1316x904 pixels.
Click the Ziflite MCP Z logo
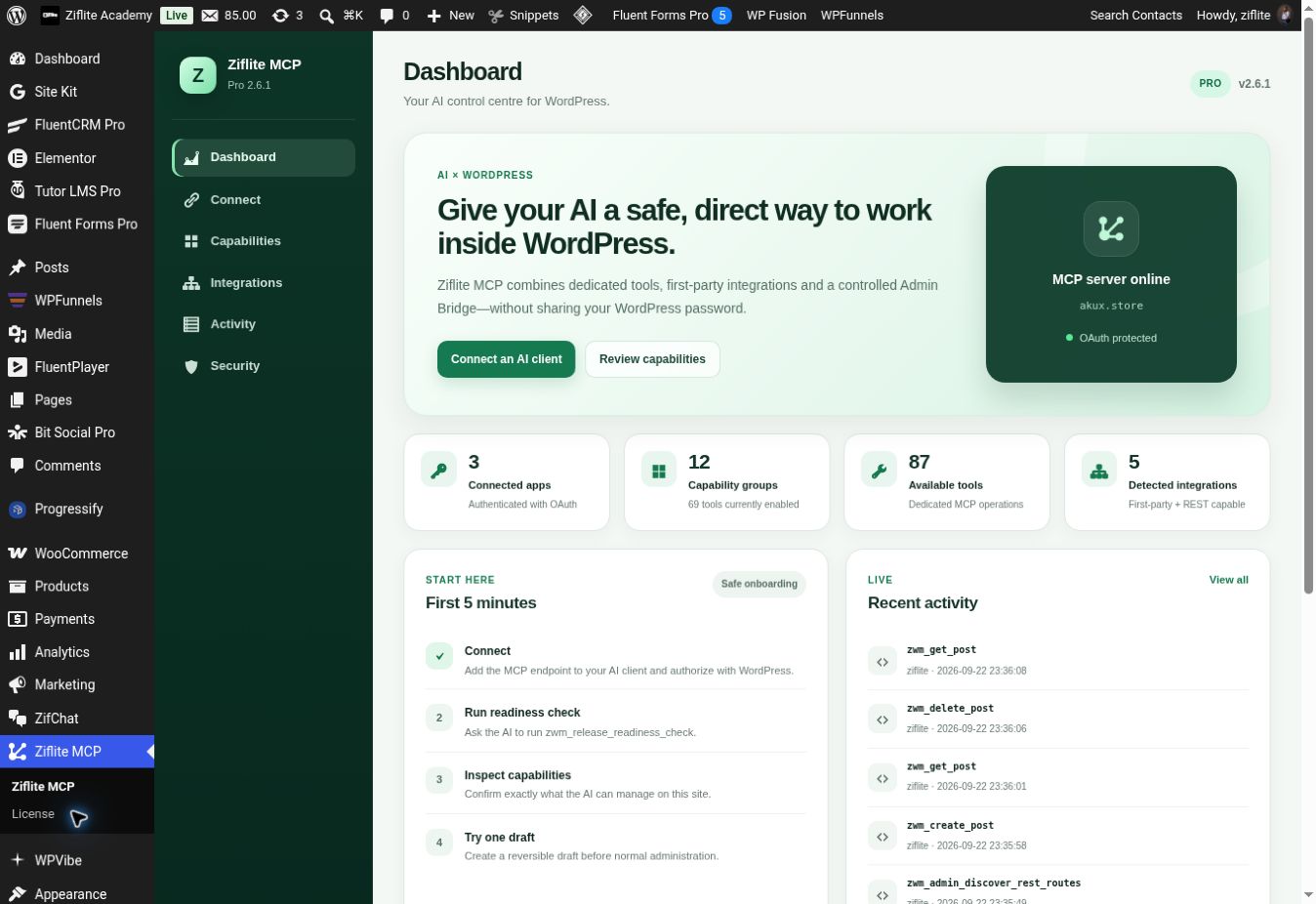tap(198, 75)
